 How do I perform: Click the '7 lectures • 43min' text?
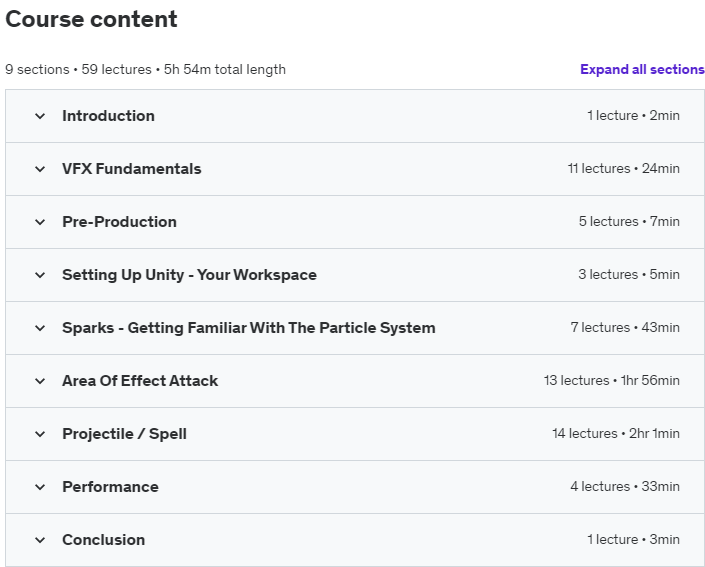click(x=625, y=328)
